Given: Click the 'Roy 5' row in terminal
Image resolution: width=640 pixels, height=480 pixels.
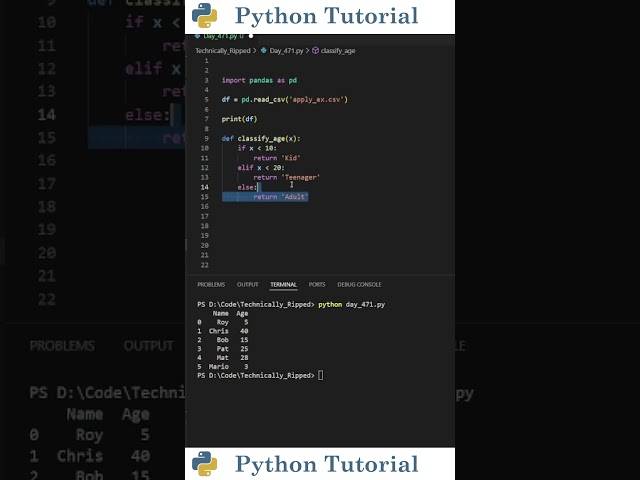Looking at the screenshot, I should (223, 322).
